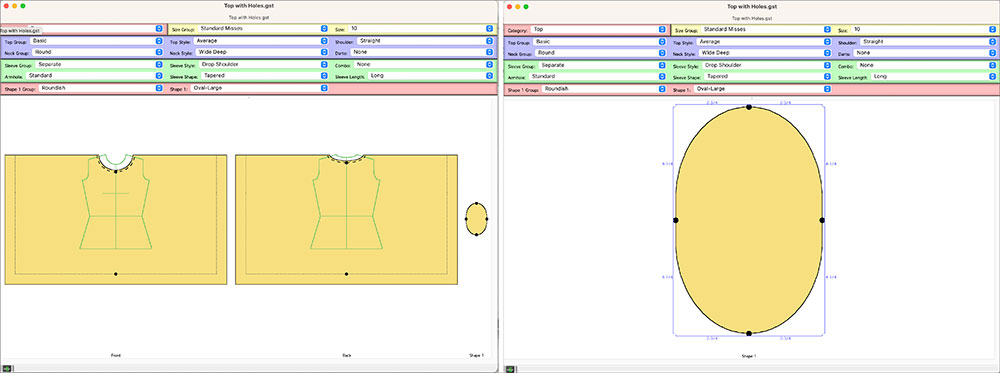The height and width of the screenshot is (373, 1000).
Task: Open Armhole dropdown in the Front/Back window
Action: (94, 75)
